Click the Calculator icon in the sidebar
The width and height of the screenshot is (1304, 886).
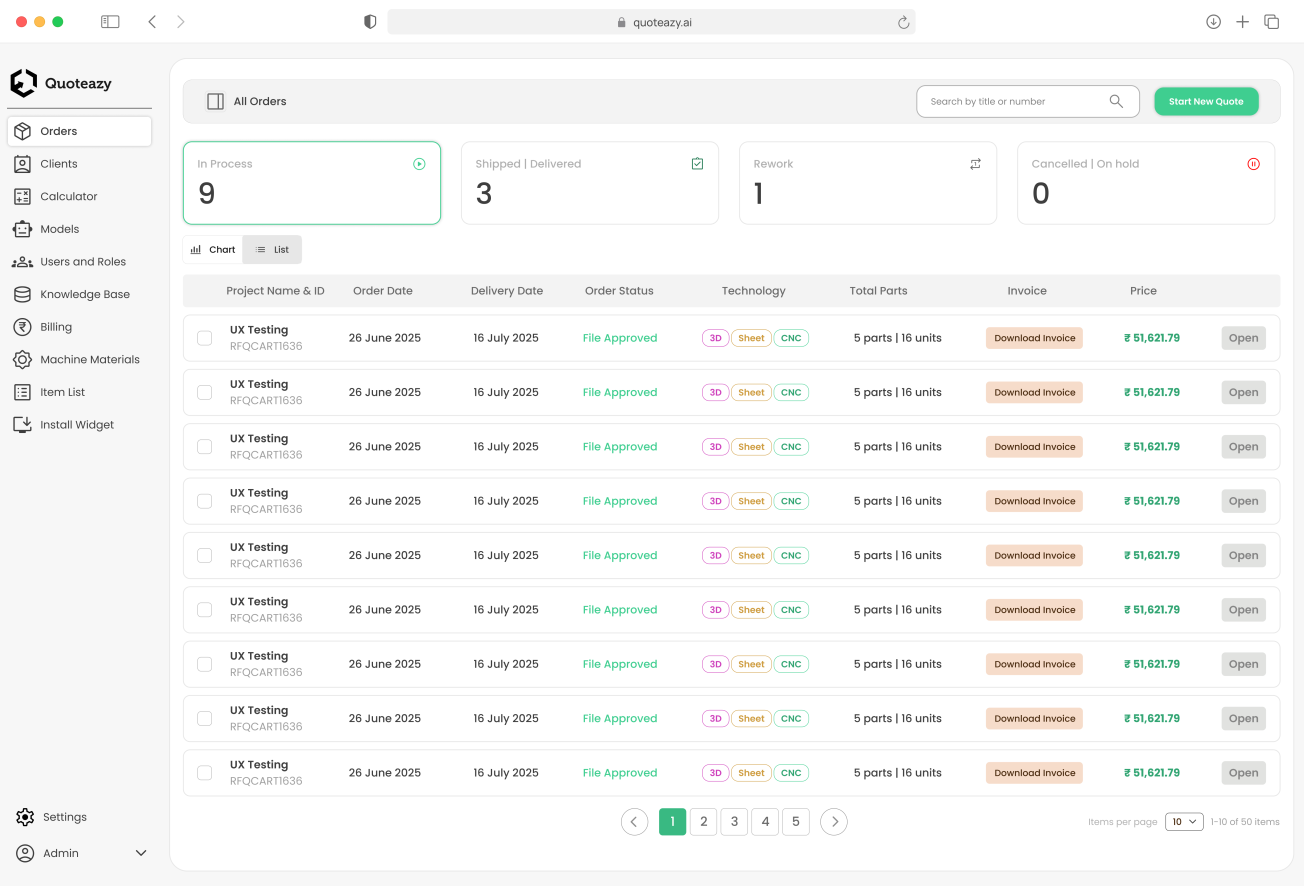pyautogui.click(x=22, y=197)
